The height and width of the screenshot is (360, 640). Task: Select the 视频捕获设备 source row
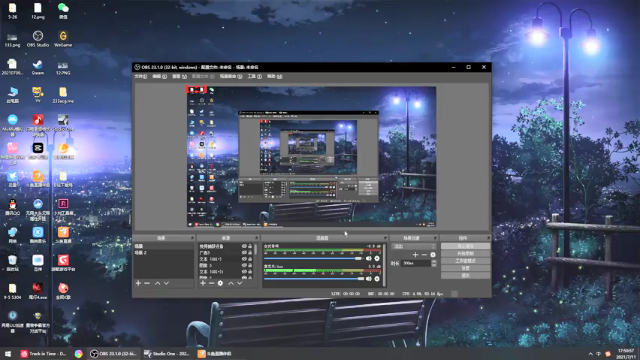[226, 247]
